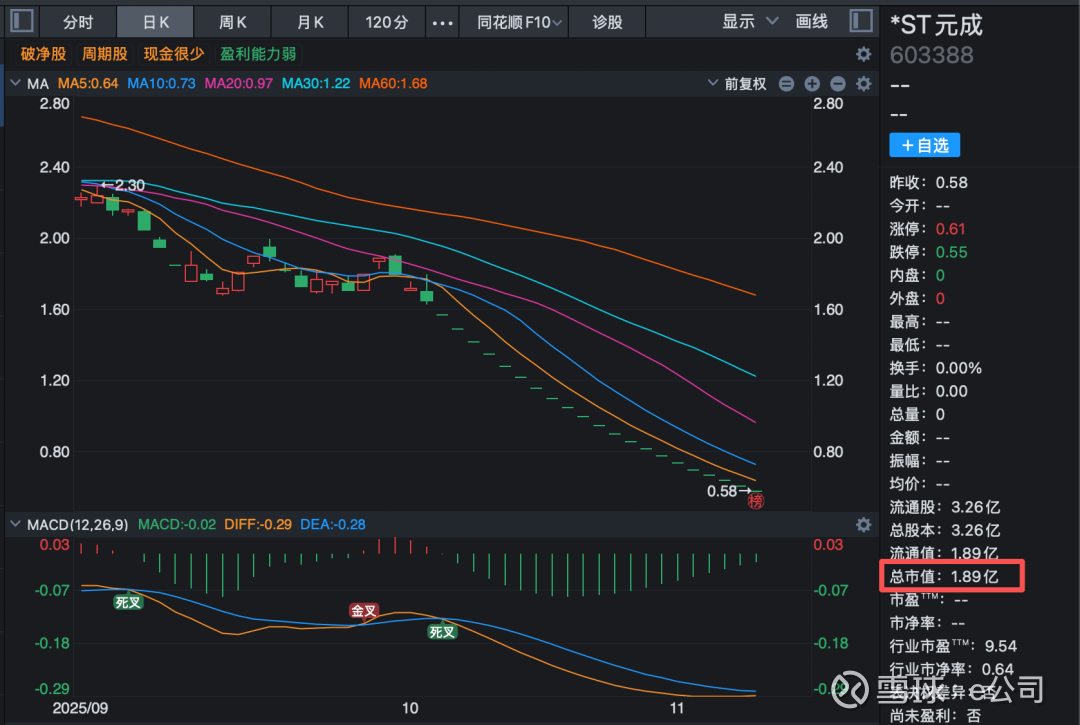
Task: Toggle the right sidebar panel icon
Action: (859, 21)
